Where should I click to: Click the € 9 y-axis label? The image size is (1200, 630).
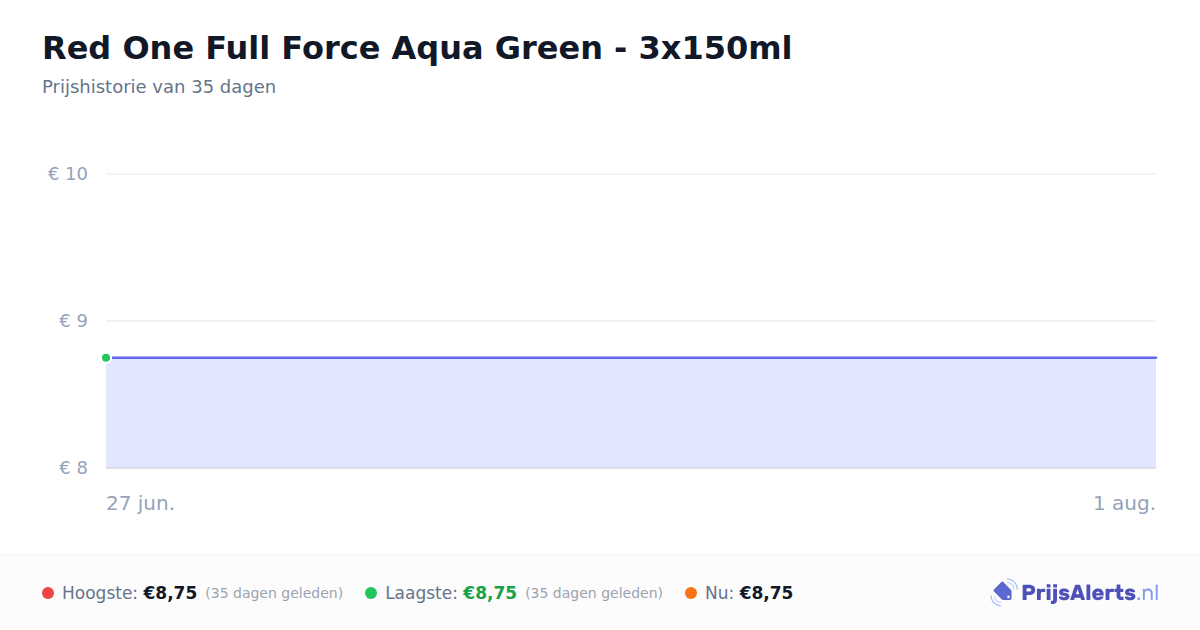click(x=74, y=321)
